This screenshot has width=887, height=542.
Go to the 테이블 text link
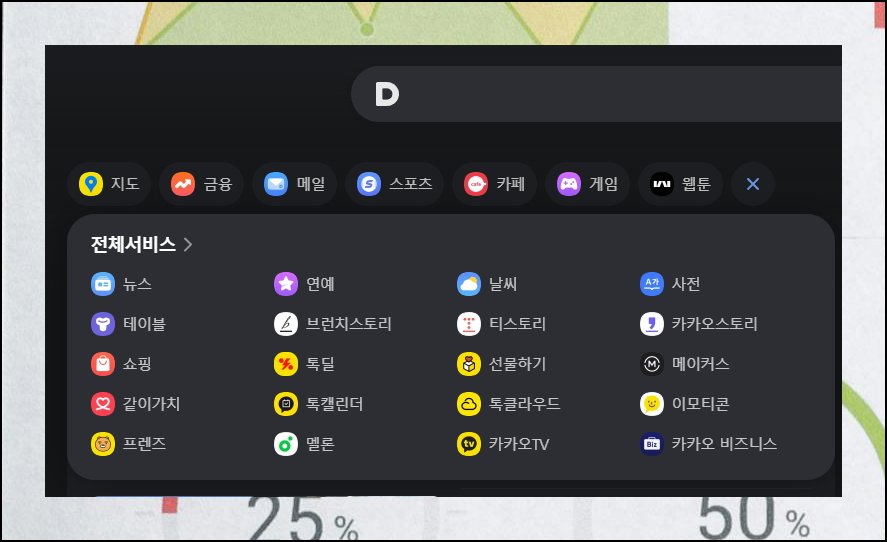click(144, 324)
